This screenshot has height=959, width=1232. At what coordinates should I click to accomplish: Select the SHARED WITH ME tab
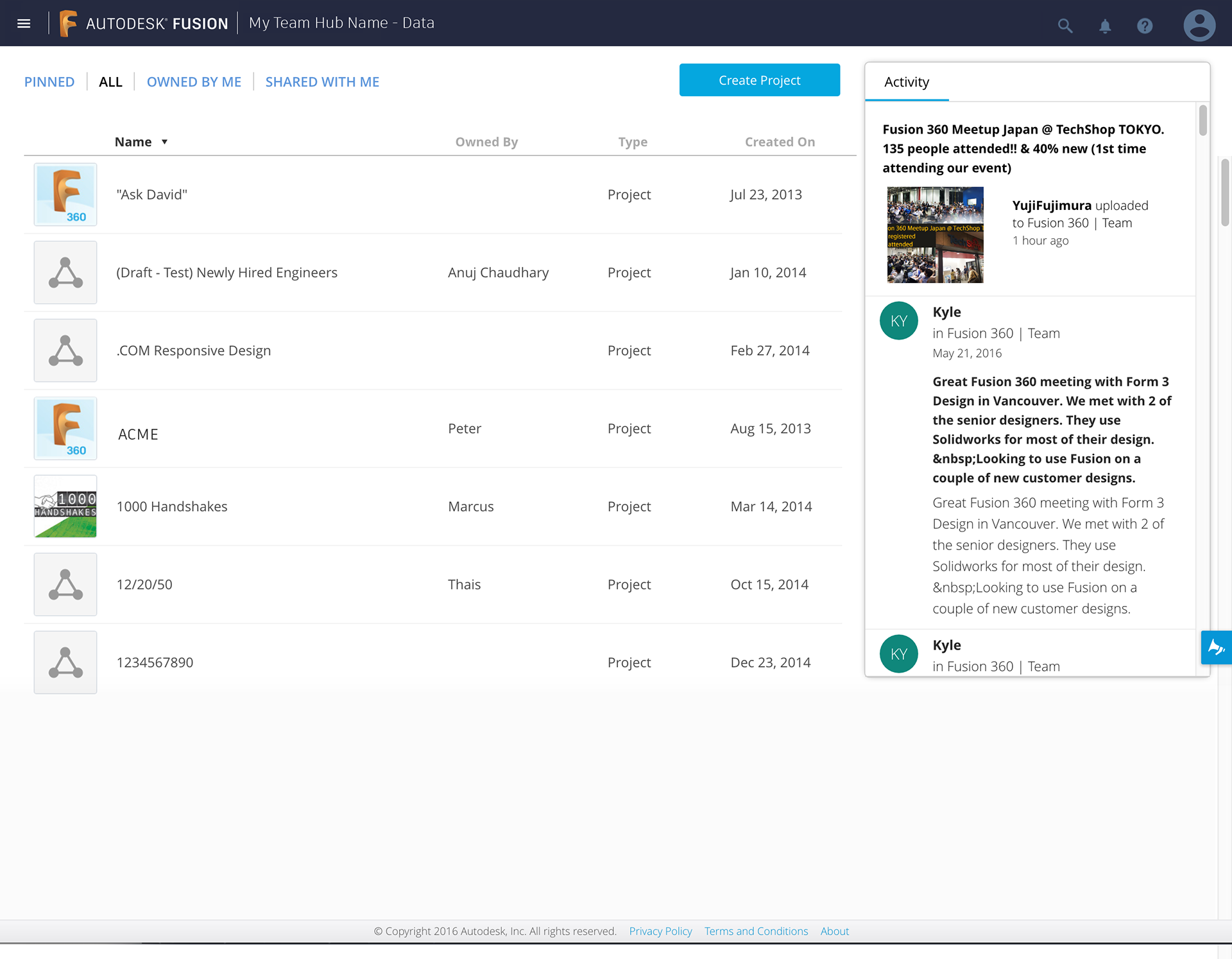point(322,82)
